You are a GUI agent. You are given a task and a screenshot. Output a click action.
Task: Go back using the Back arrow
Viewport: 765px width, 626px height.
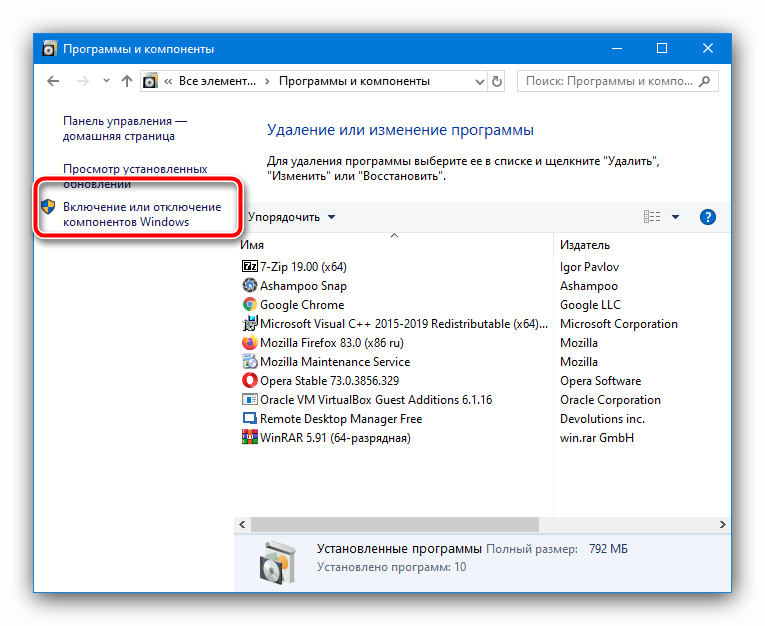click(x=53, y=81)
